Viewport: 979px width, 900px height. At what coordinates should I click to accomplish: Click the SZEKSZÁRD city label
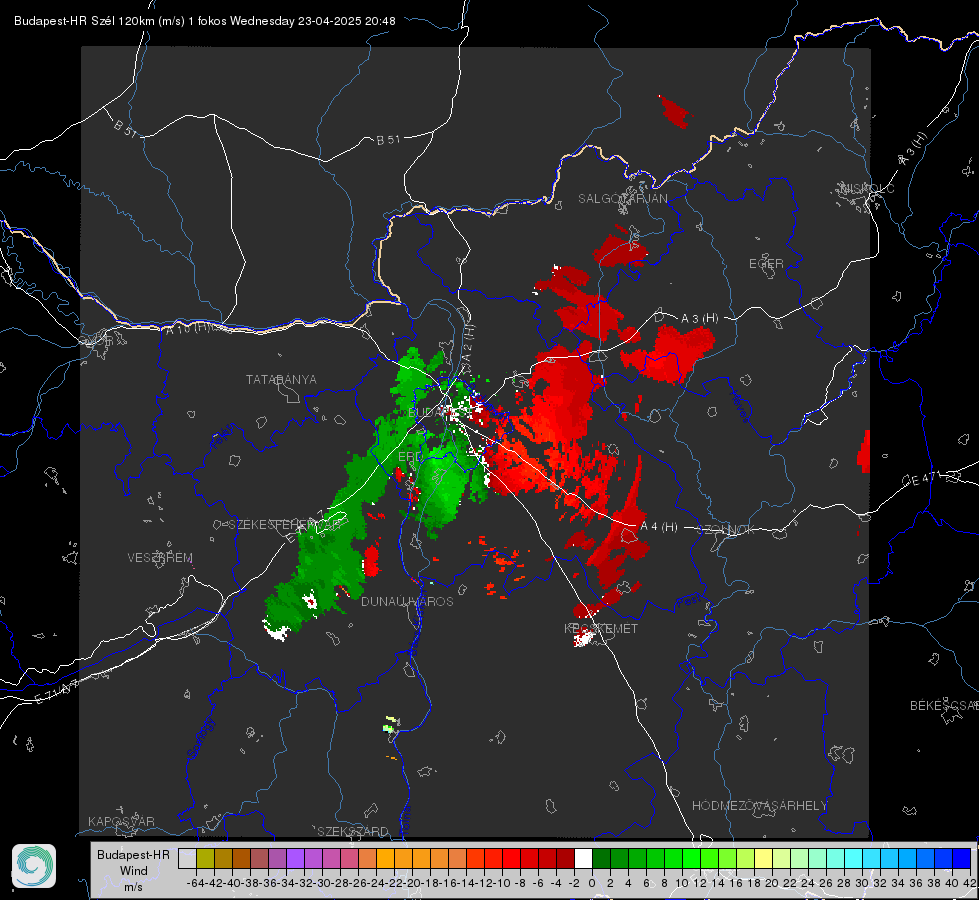point(353,831)
